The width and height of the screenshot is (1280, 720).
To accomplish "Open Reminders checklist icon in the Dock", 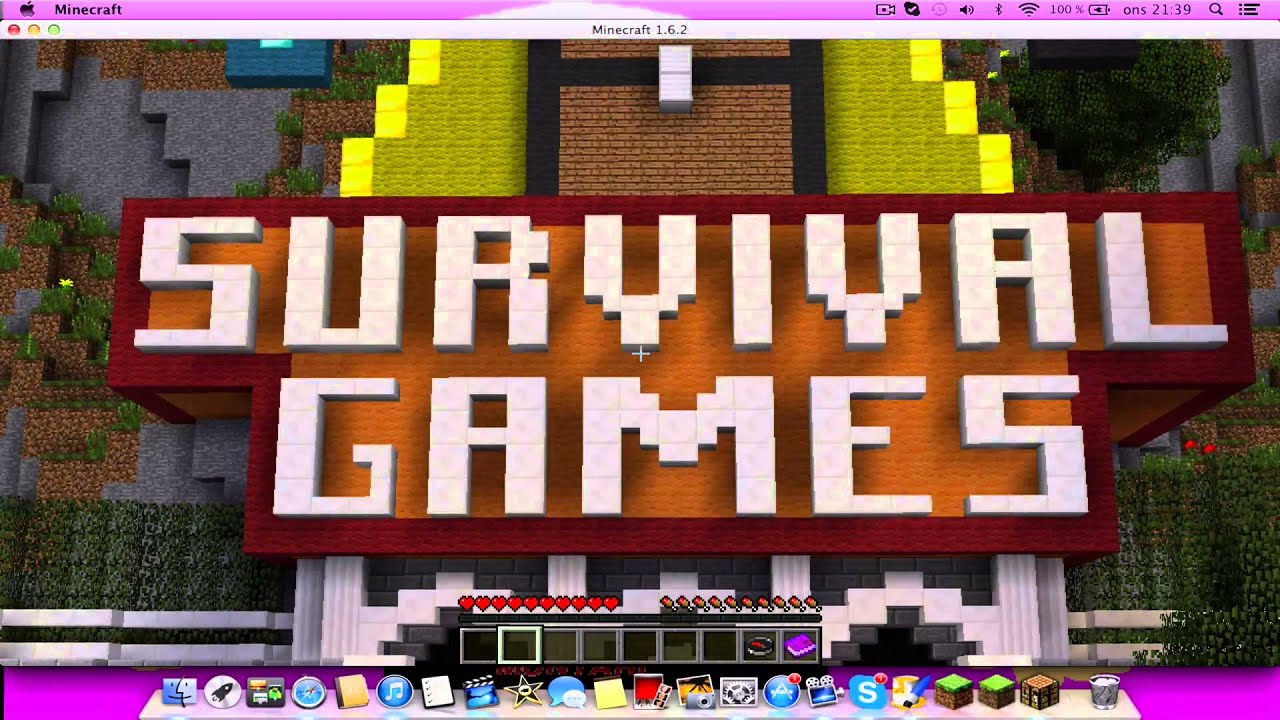I will [437, 692].
